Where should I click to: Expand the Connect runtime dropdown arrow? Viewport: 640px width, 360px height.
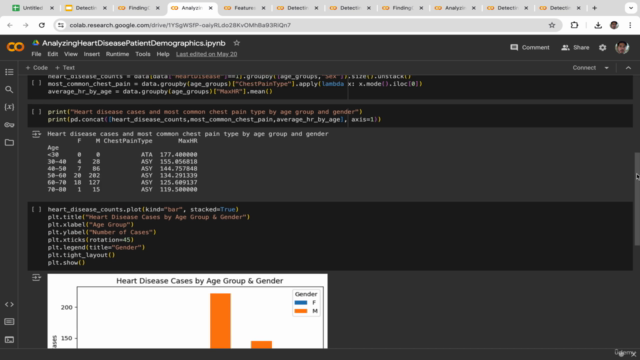coord(607,68)
